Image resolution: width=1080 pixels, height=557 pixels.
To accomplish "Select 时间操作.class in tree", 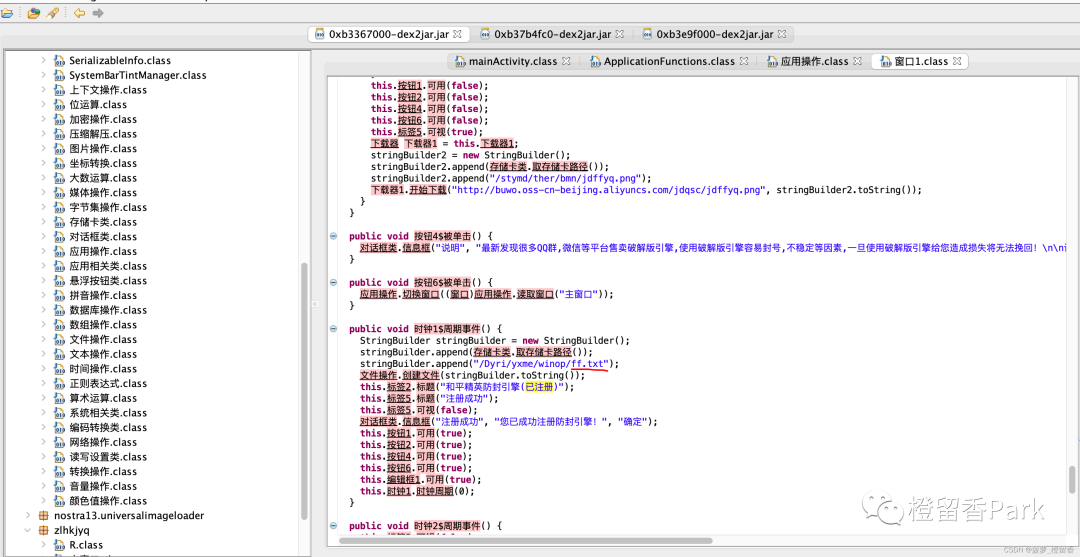I will [x=103, y=368].
